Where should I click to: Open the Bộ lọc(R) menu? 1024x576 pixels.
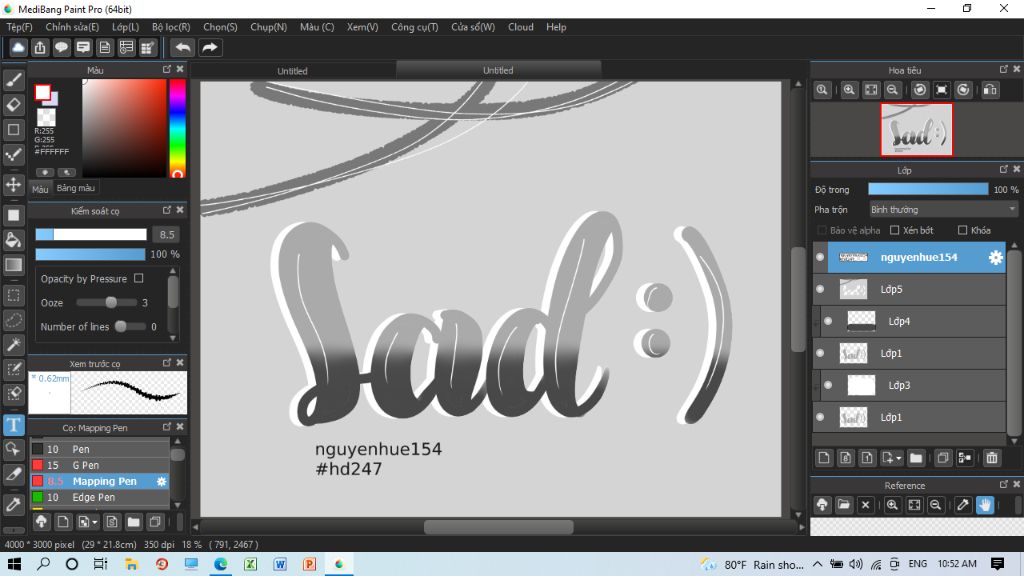(171, 27)
